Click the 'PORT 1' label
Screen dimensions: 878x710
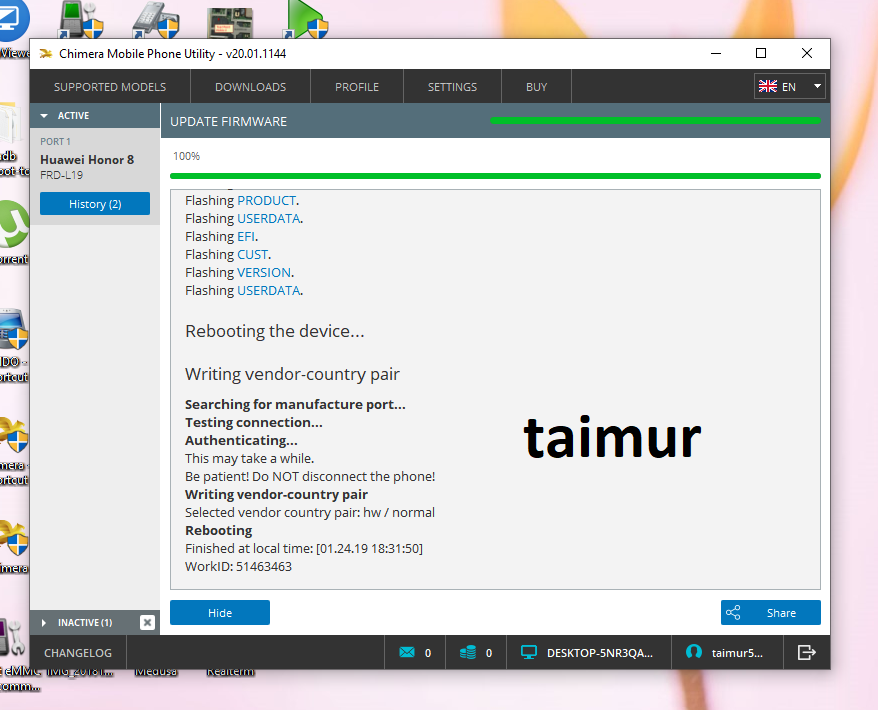pyautogui.click(x=55, y=142)
